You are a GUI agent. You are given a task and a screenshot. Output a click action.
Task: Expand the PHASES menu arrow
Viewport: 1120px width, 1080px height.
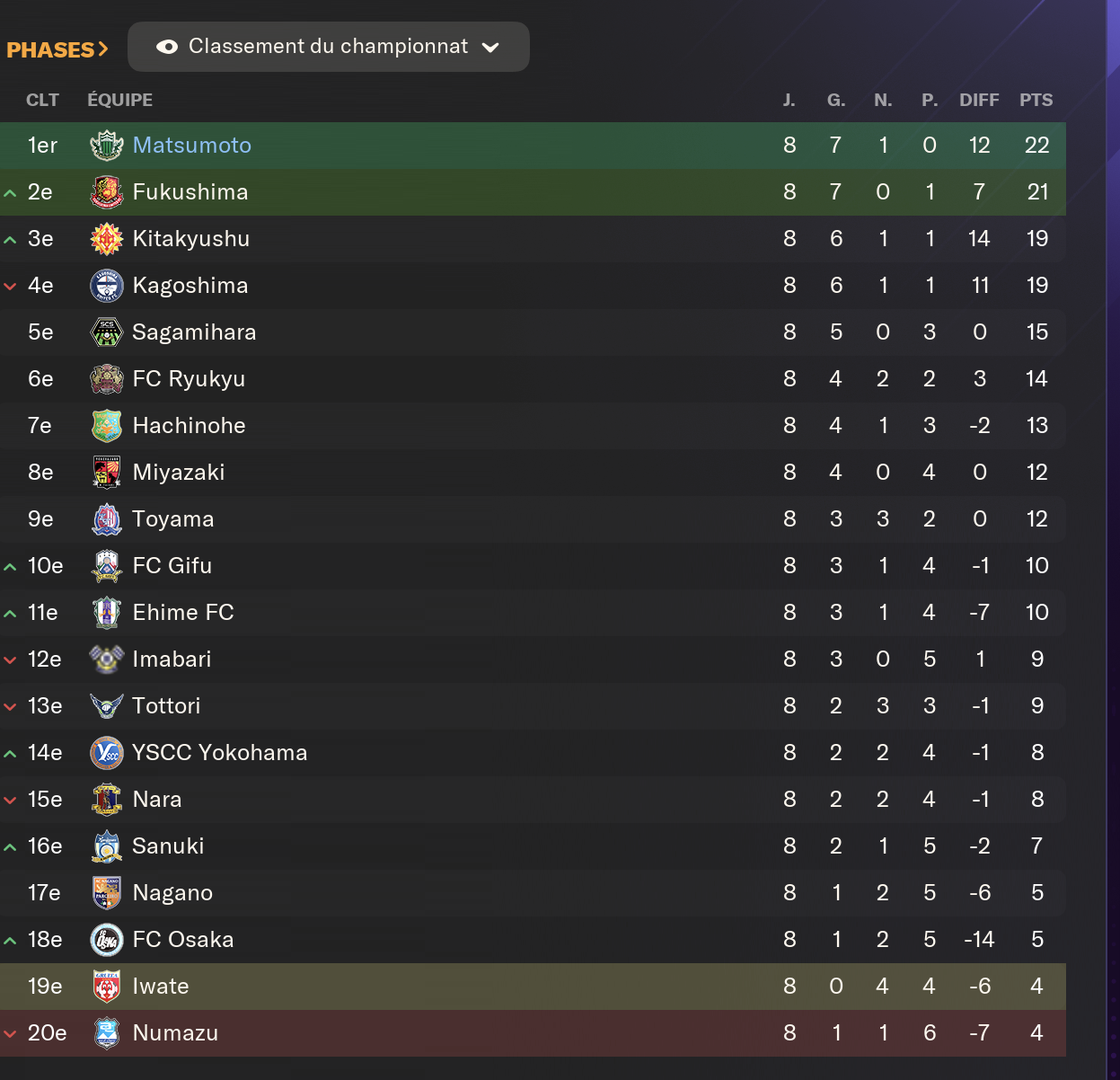[x=103, y=49]
